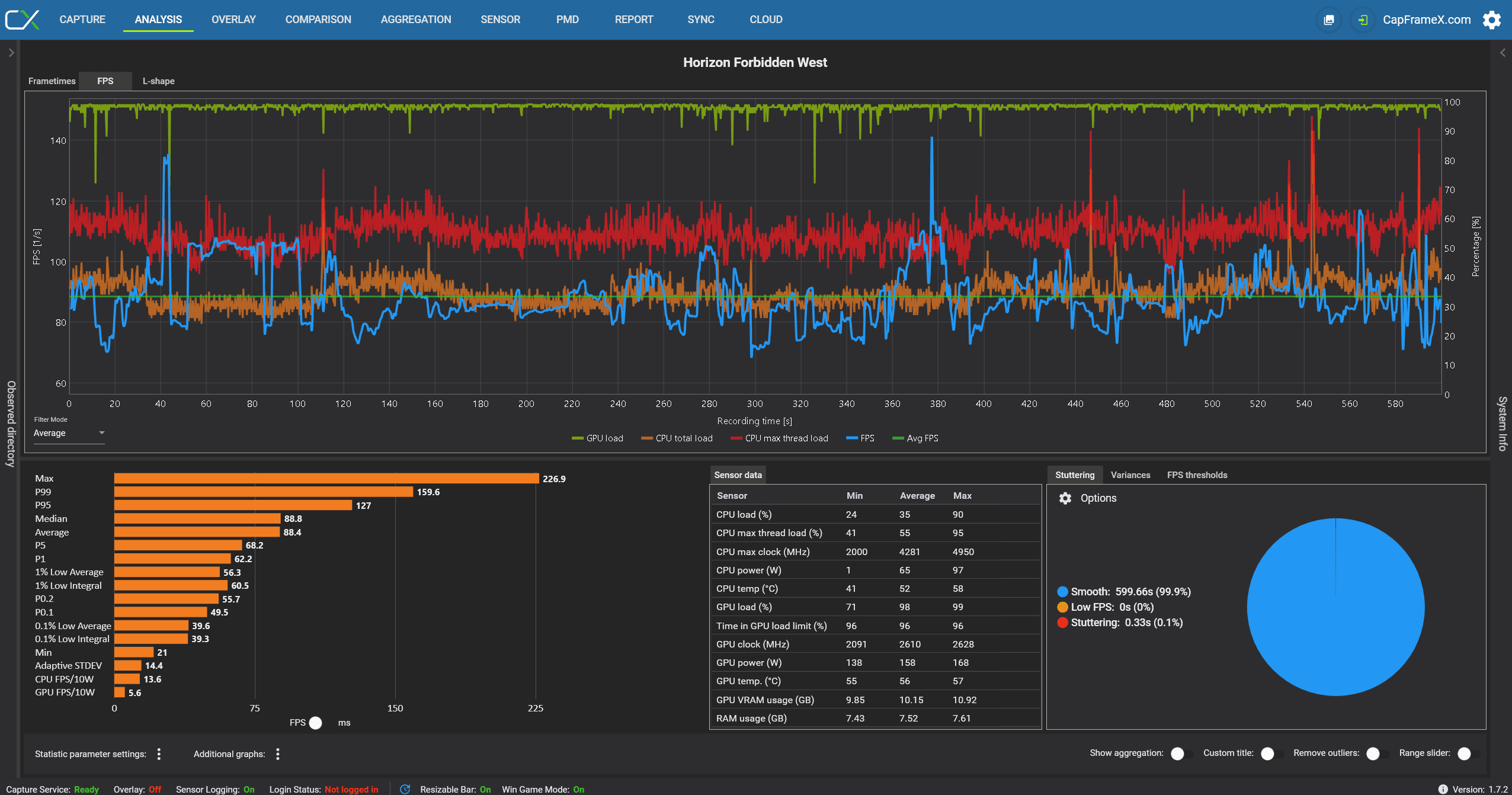Click the Sensor column header

732,496
